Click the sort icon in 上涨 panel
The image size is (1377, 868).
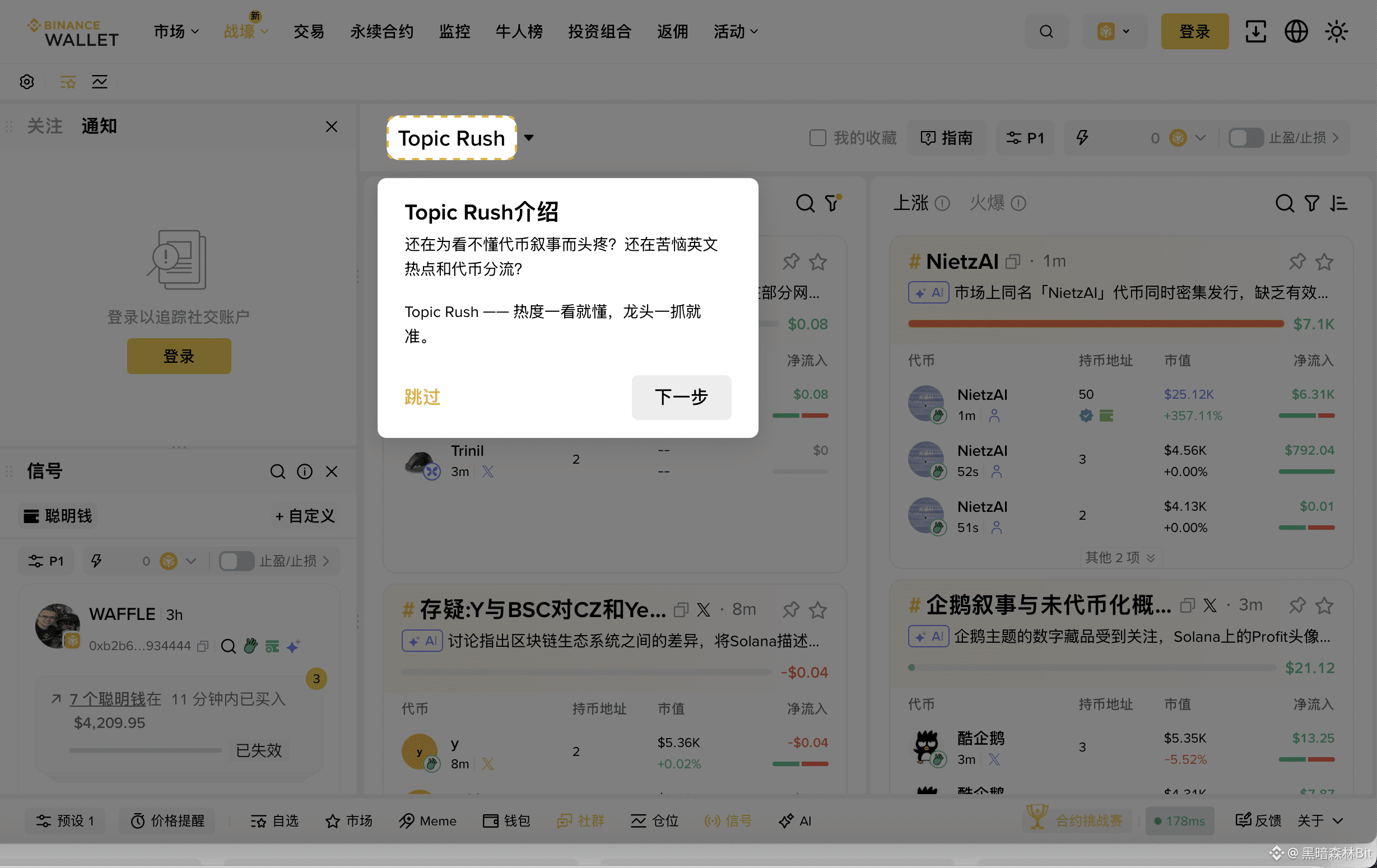click(x=1339, y=203)
